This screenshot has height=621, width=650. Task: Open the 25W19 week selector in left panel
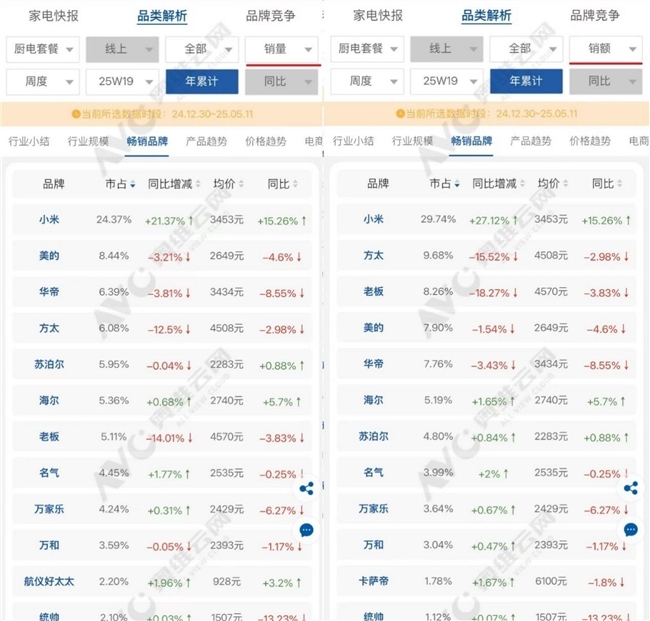(121, 81)
